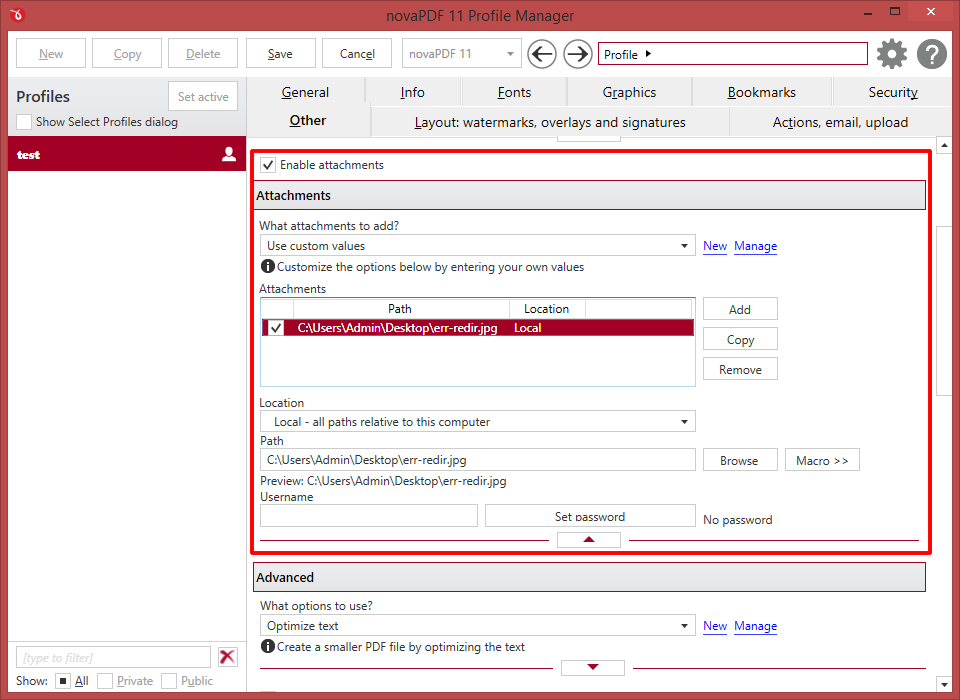This screenshot has width=960, height=700.
Task: Click the Attachments section header
Action: tap(589, 195)
